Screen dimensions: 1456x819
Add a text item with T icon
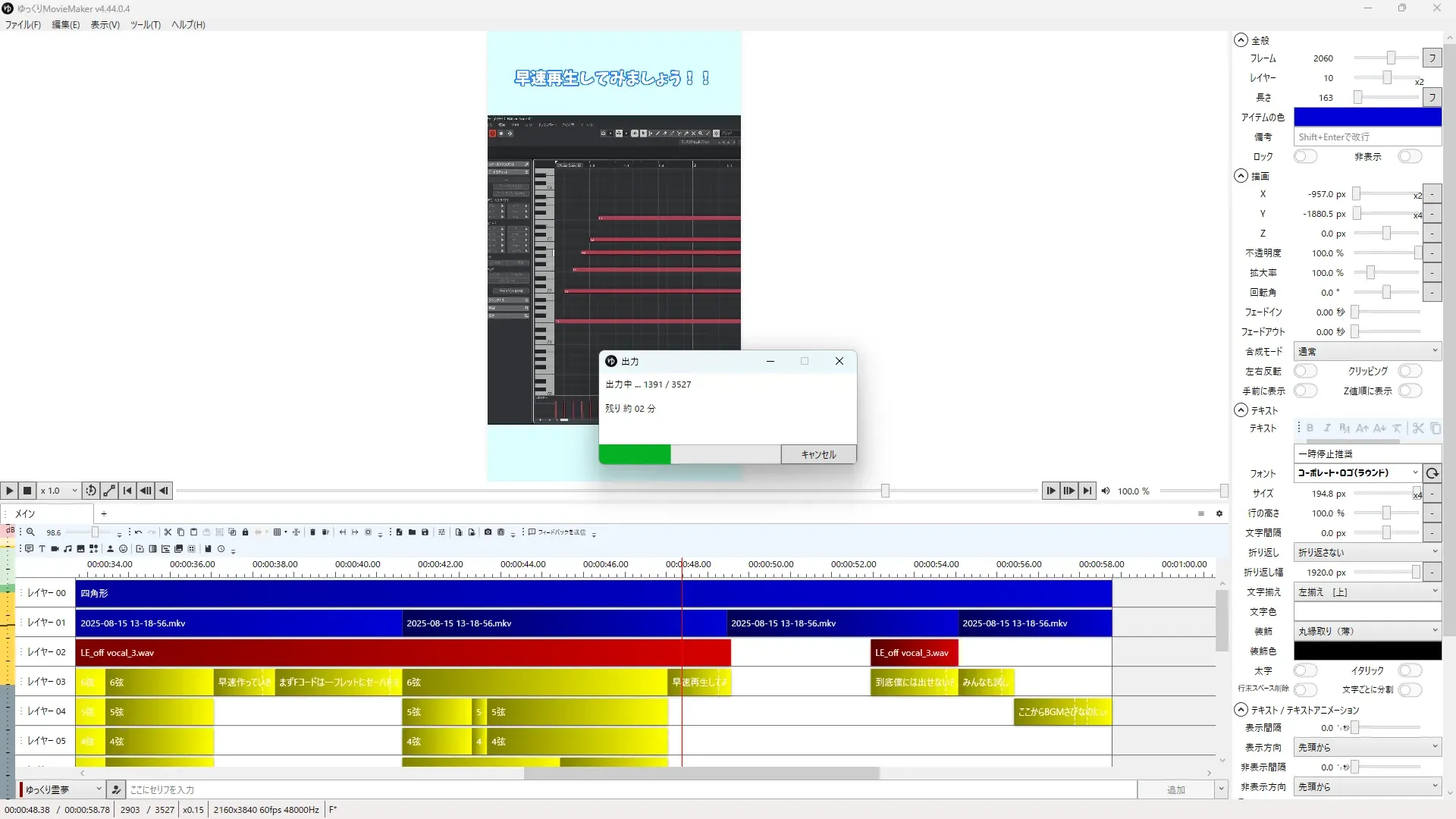point(42,548)
